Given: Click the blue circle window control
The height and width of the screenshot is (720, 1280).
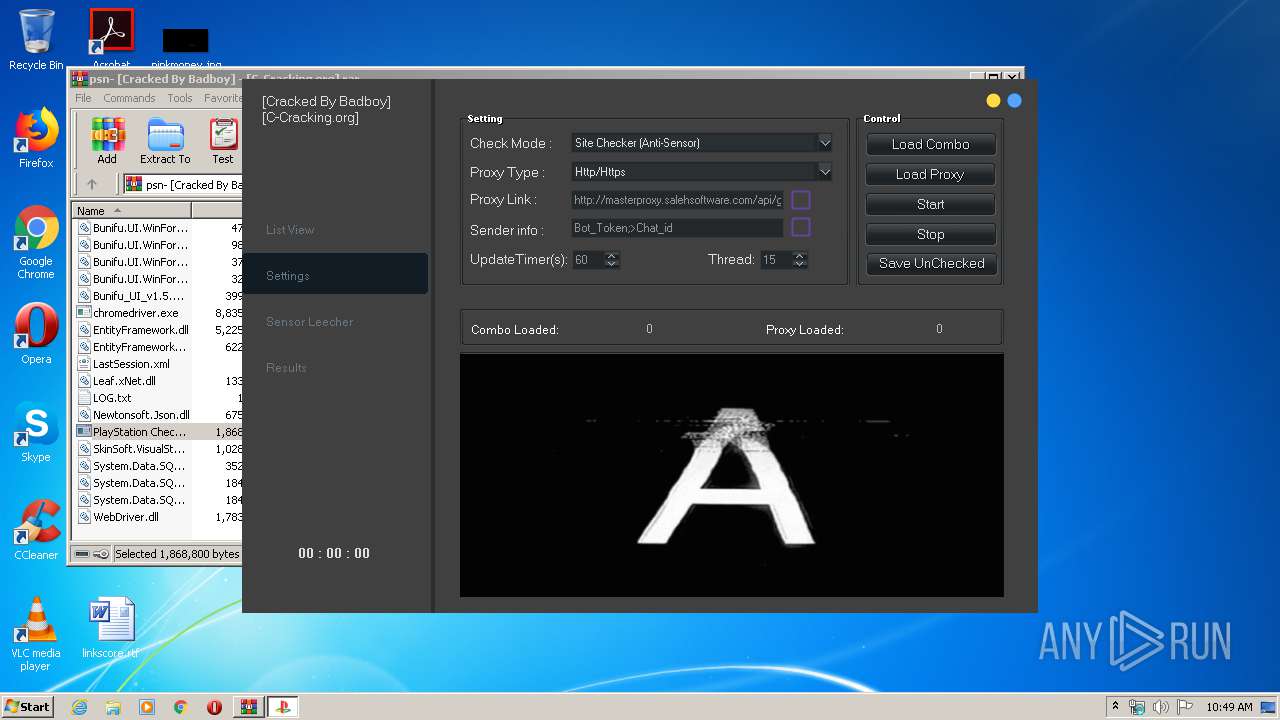Looking at the screenshot, I should coord(1014,100).
